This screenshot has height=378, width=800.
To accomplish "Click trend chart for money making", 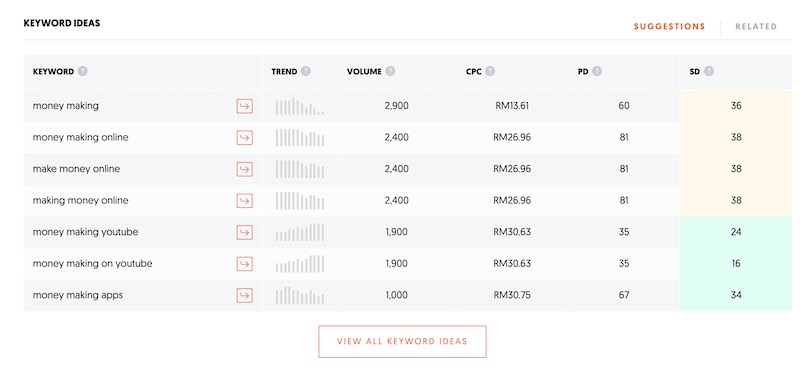I will [x=300, y=106].
